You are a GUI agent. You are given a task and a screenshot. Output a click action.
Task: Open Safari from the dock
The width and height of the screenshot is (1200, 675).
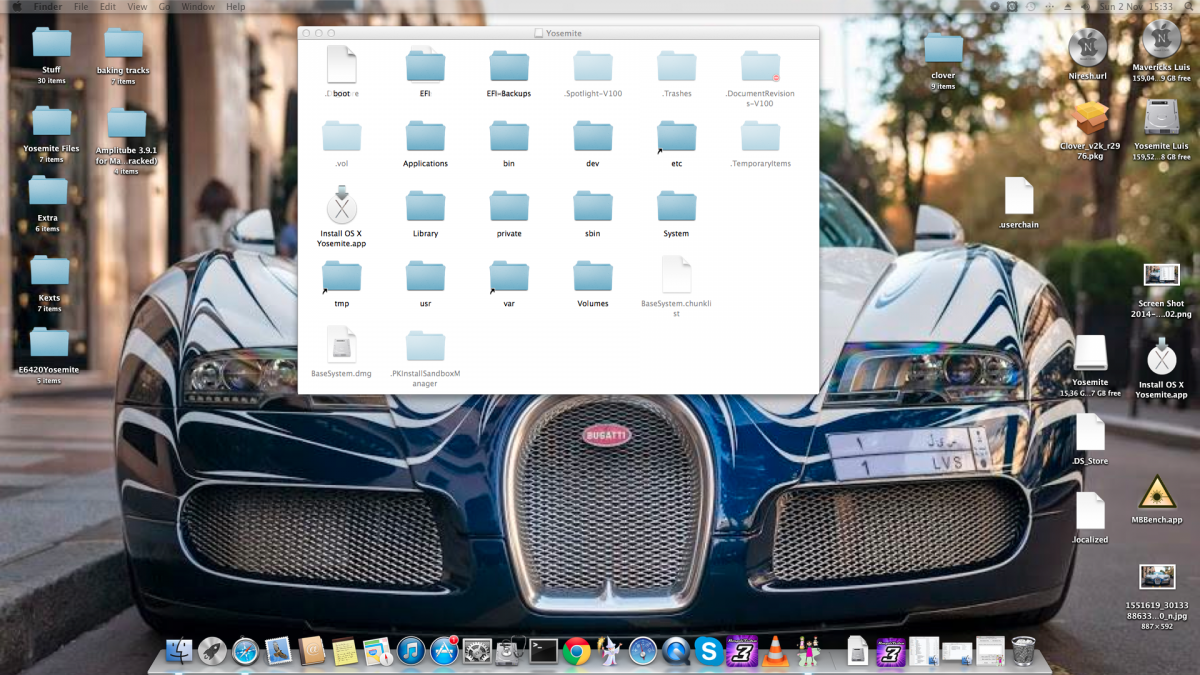click(x=246, y=652)
